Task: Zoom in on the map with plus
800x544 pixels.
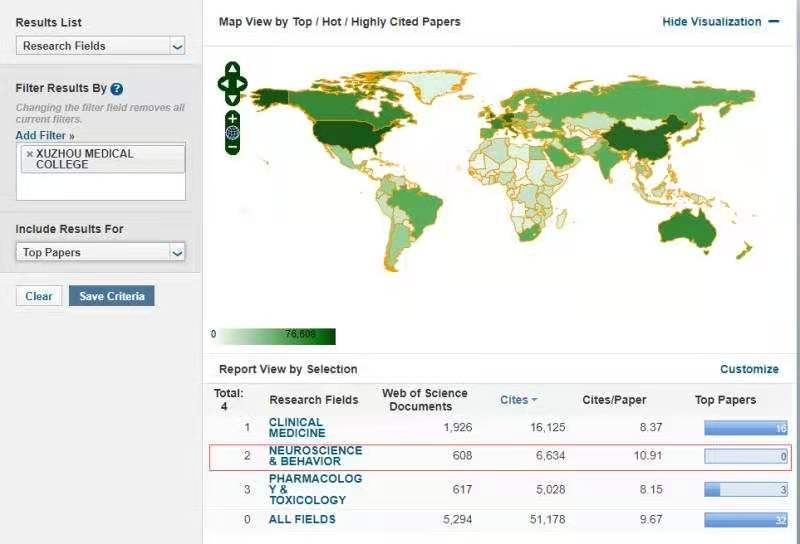Action: click(232, 119)
